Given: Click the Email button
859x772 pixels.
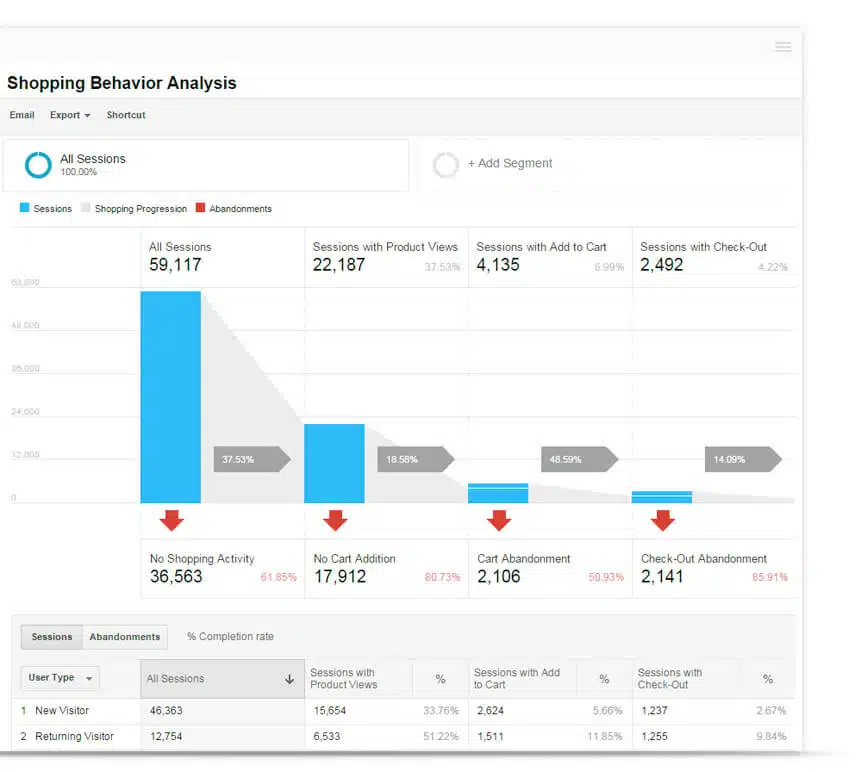Looking at the screenshot, I should 22,115.
